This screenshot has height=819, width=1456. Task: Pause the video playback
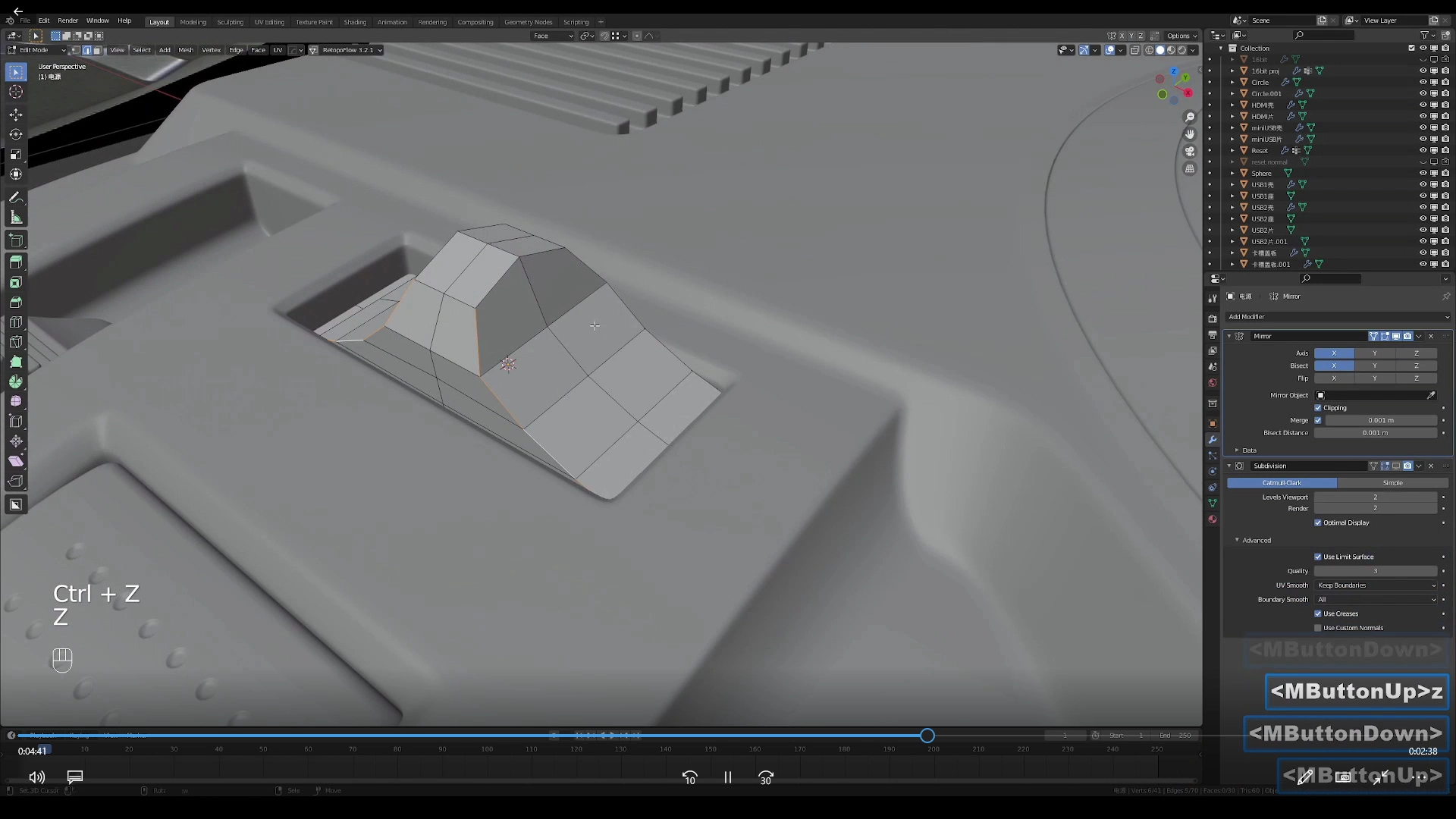727,777
